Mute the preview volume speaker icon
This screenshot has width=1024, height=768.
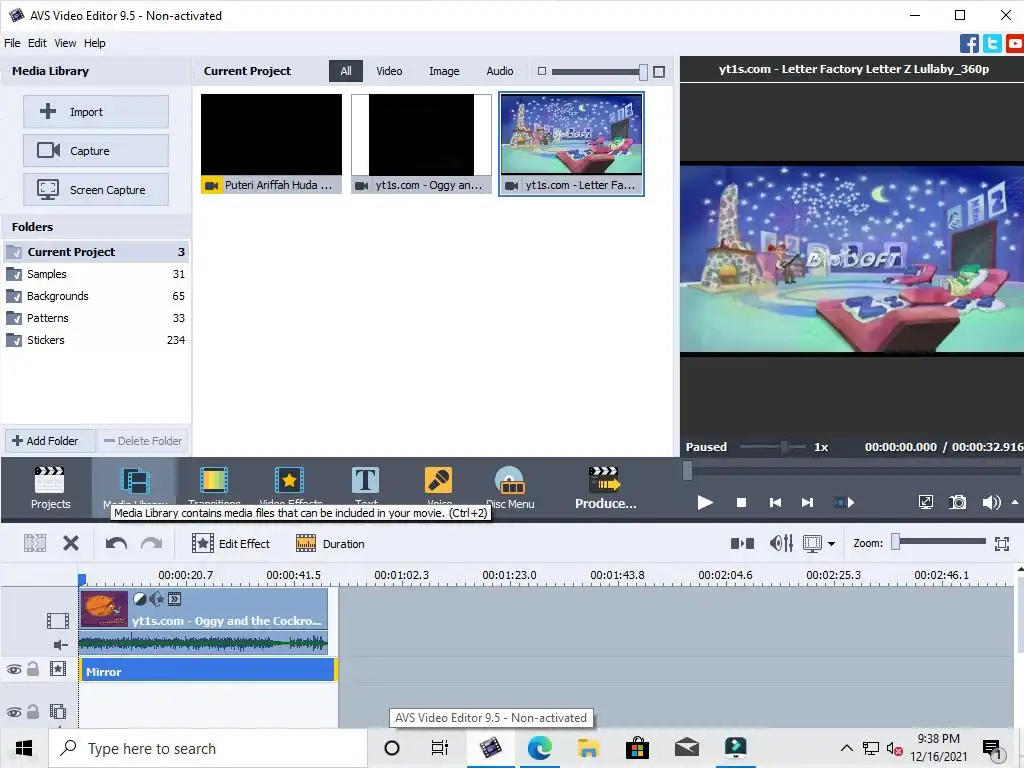pyautogui.click(x=991, y=502)
